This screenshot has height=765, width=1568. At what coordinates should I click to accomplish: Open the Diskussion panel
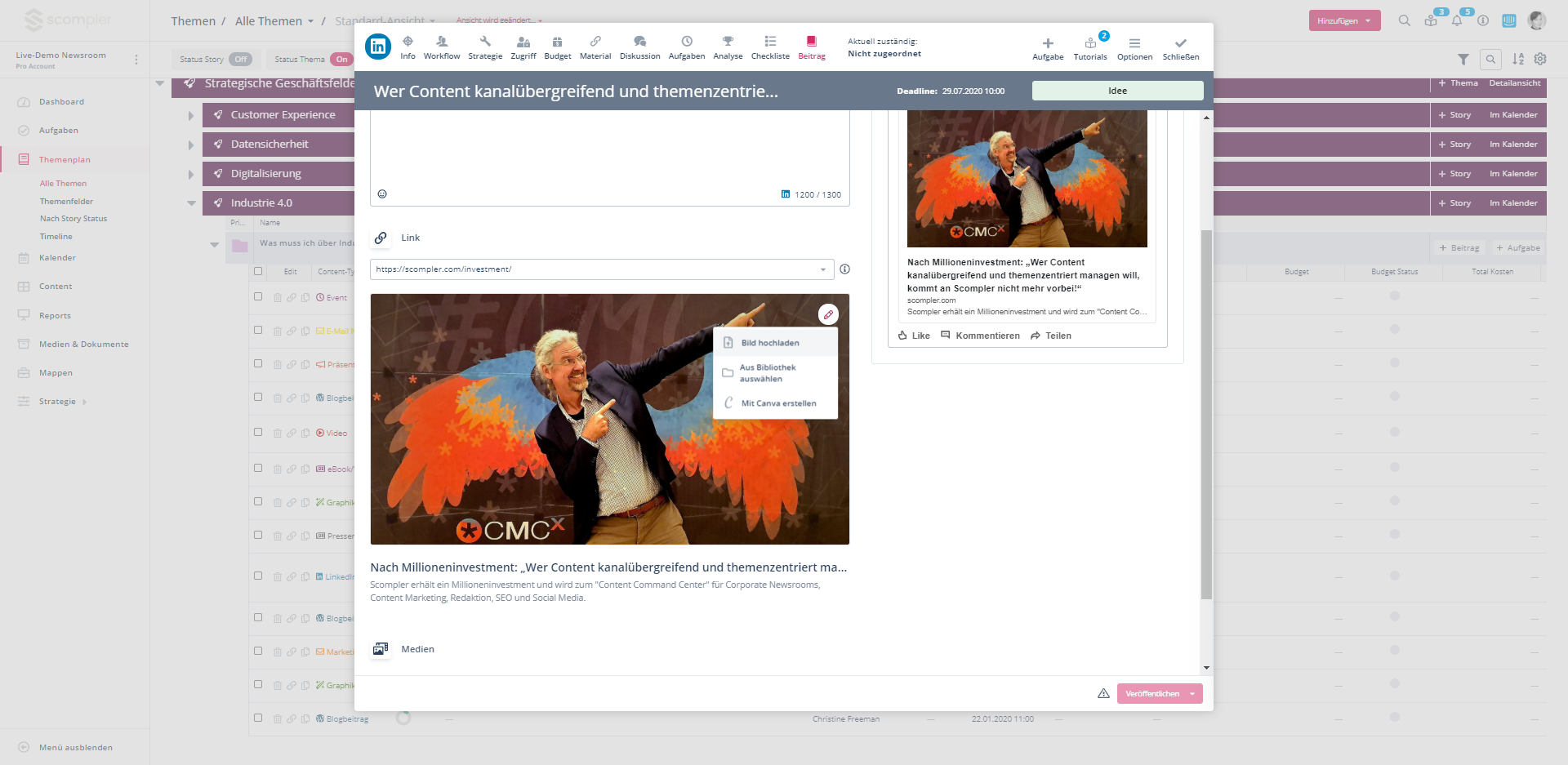639,42
